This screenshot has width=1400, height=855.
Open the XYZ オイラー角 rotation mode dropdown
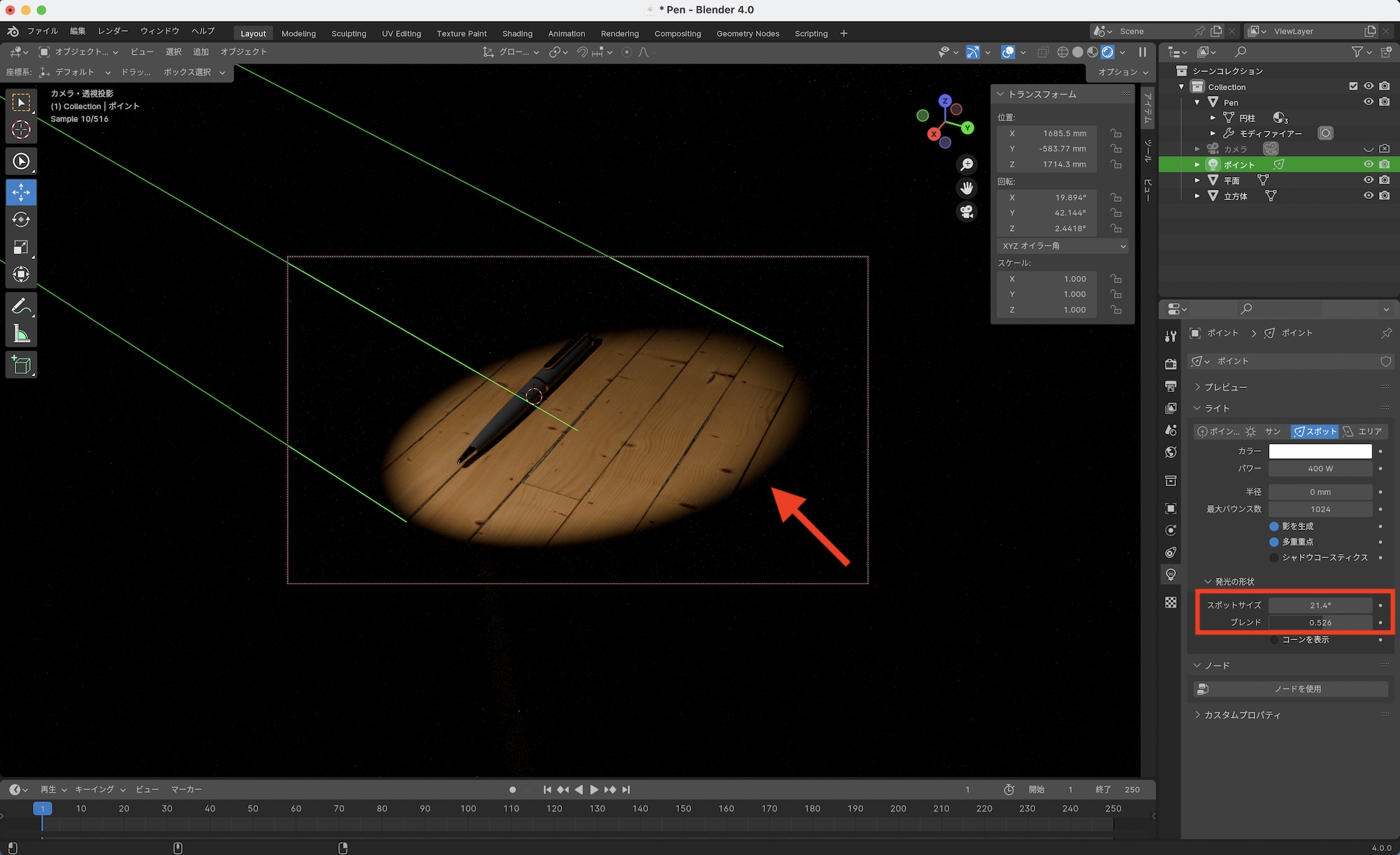[x=1063, y=246]
